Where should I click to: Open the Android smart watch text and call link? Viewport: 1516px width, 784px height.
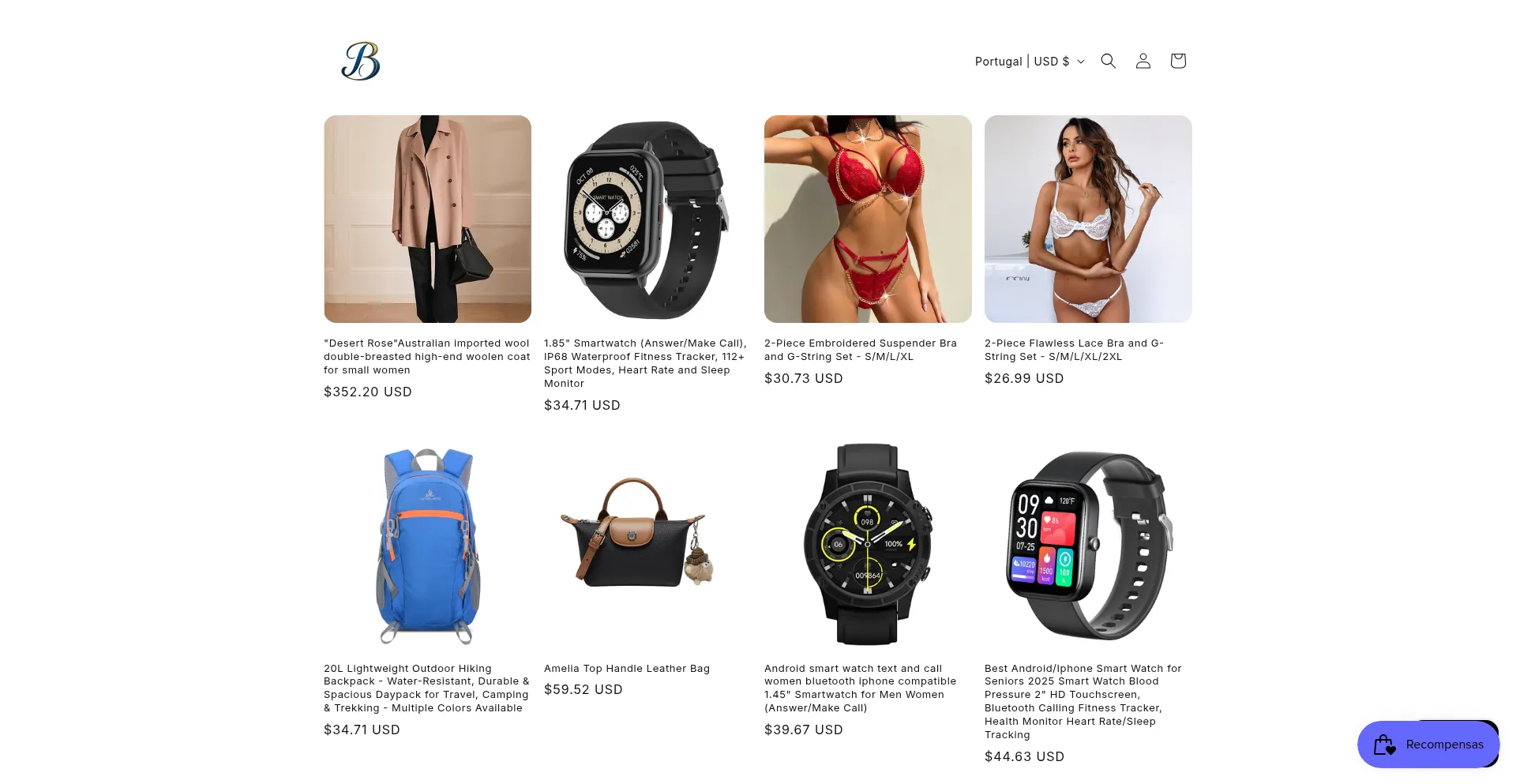[861, 688]
